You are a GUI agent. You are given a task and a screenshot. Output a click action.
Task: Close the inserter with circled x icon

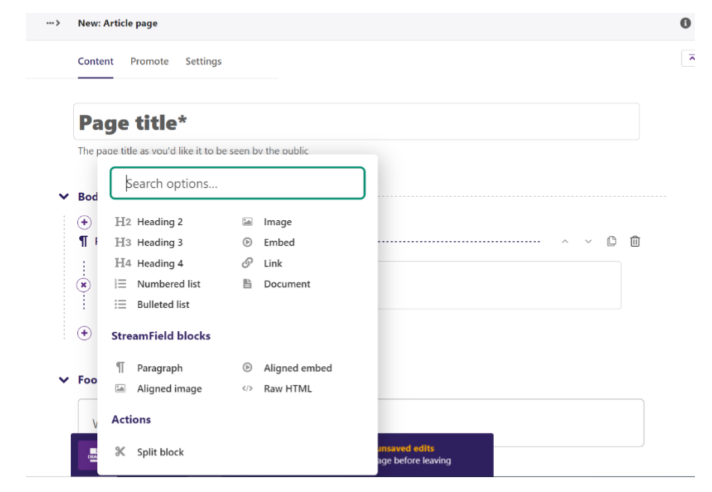point(84,285)
